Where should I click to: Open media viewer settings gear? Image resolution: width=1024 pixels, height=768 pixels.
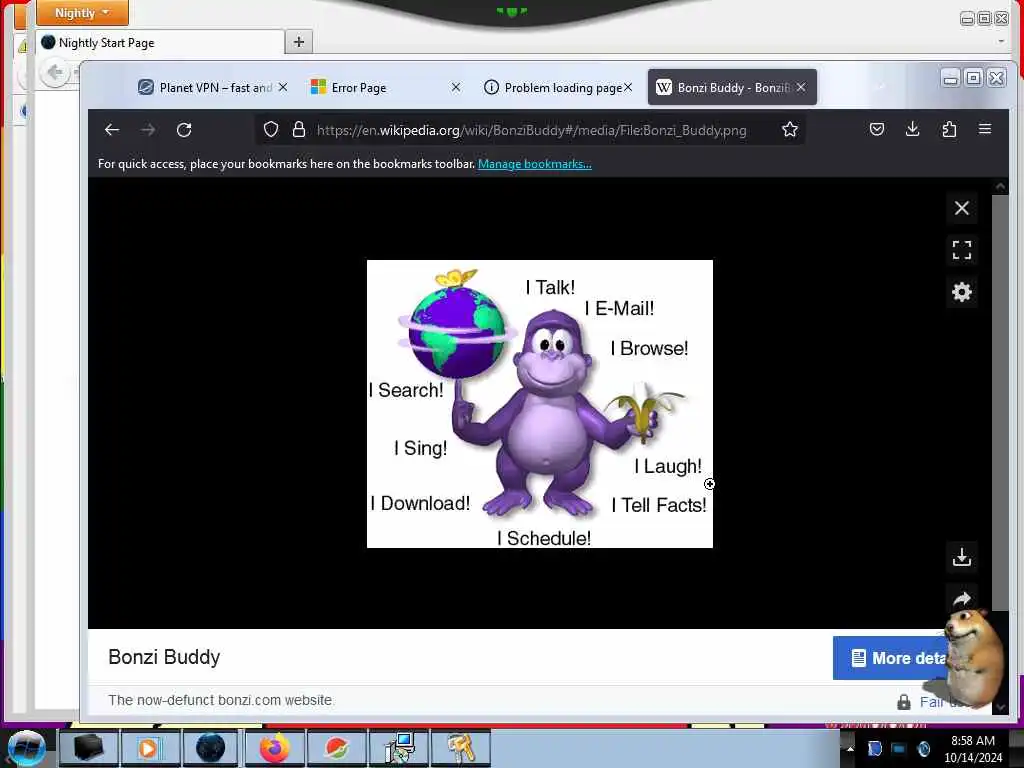pos(962,292)
